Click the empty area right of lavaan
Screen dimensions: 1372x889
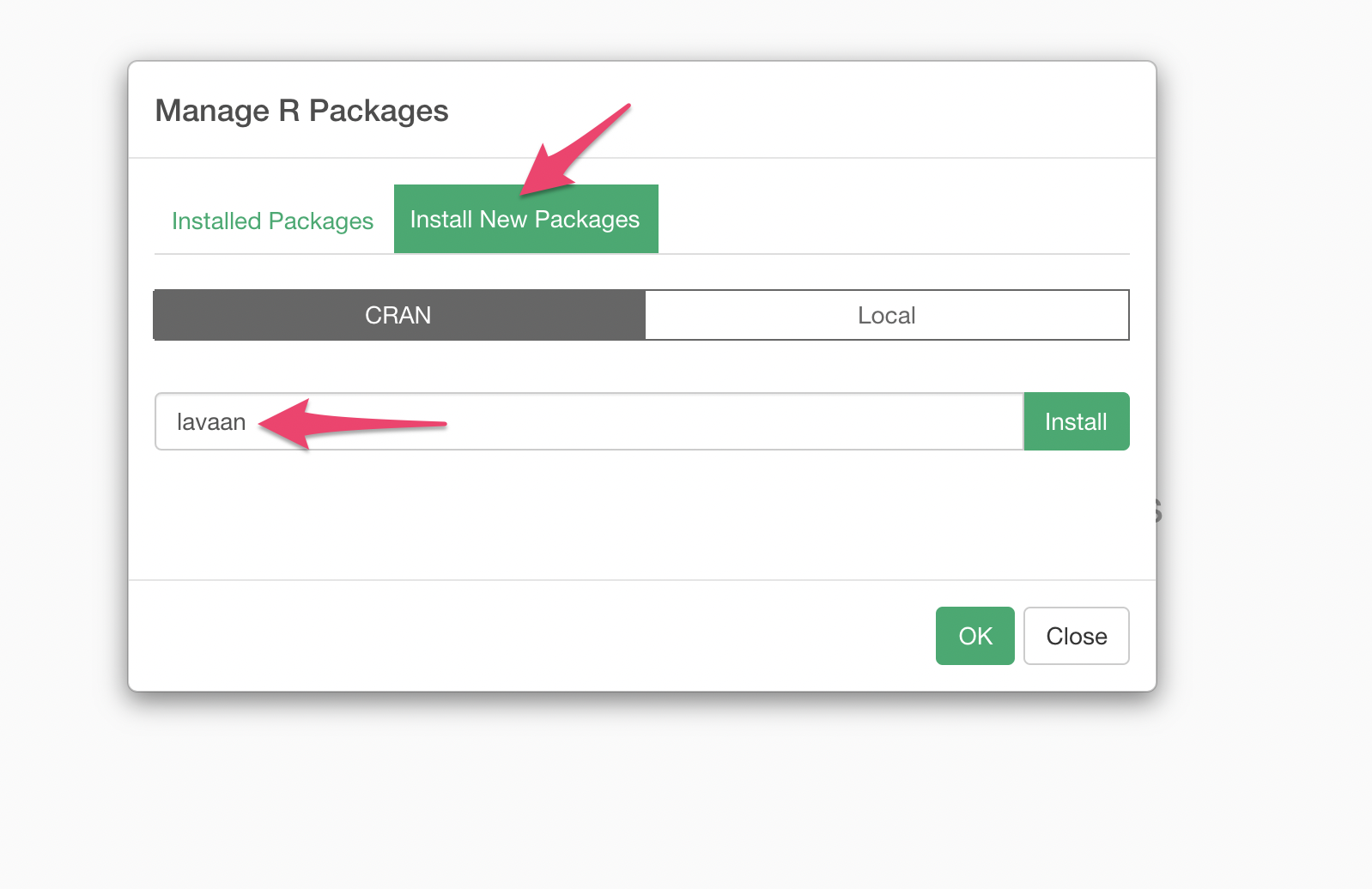coord(730,421)
